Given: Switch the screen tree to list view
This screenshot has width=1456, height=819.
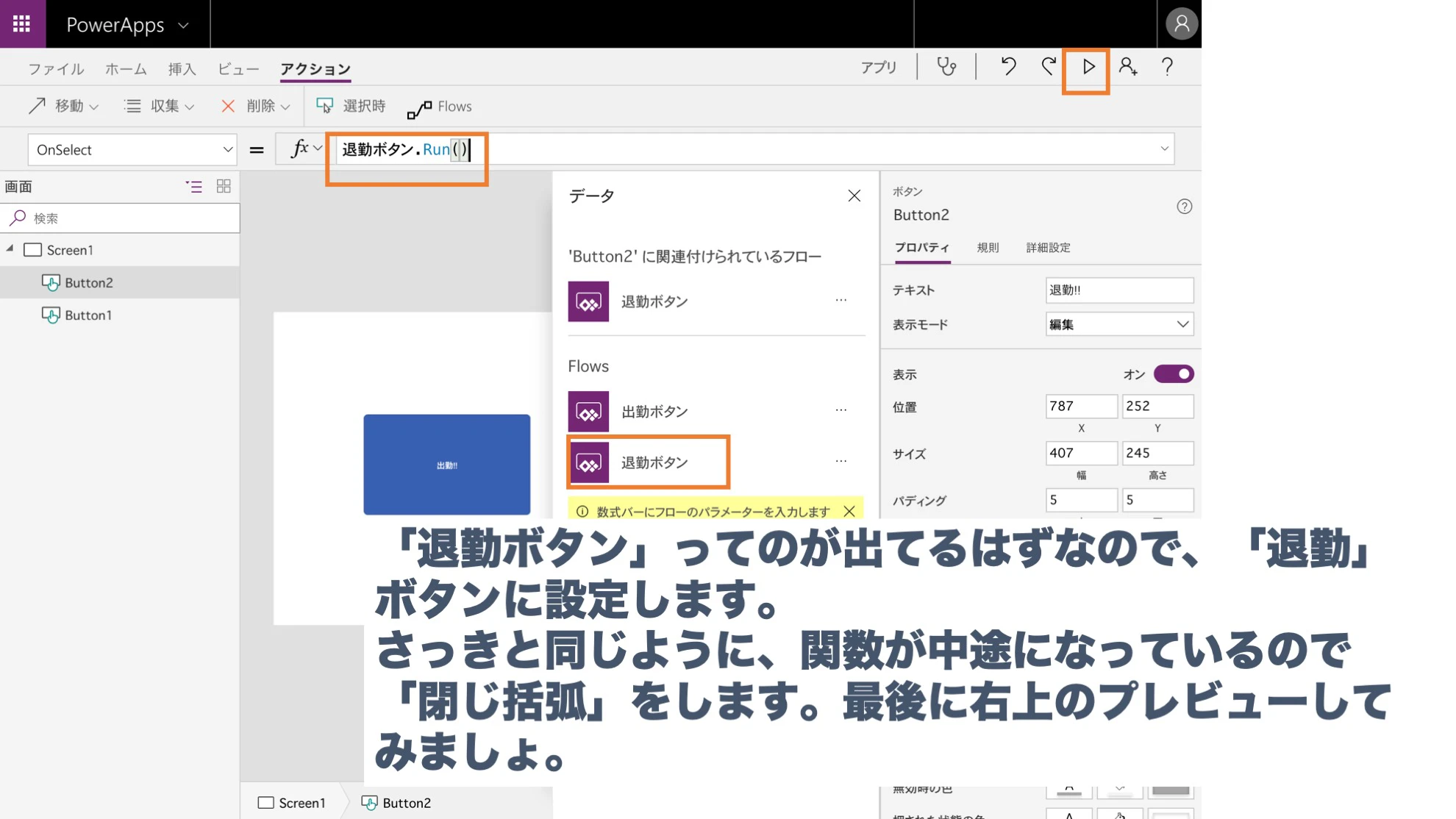Looking at the screenshot, I should click(194, 187).
